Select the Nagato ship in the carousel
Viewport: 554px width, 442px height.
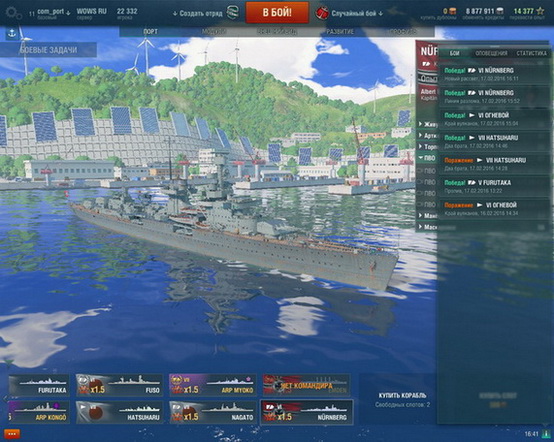pos(213,412)
